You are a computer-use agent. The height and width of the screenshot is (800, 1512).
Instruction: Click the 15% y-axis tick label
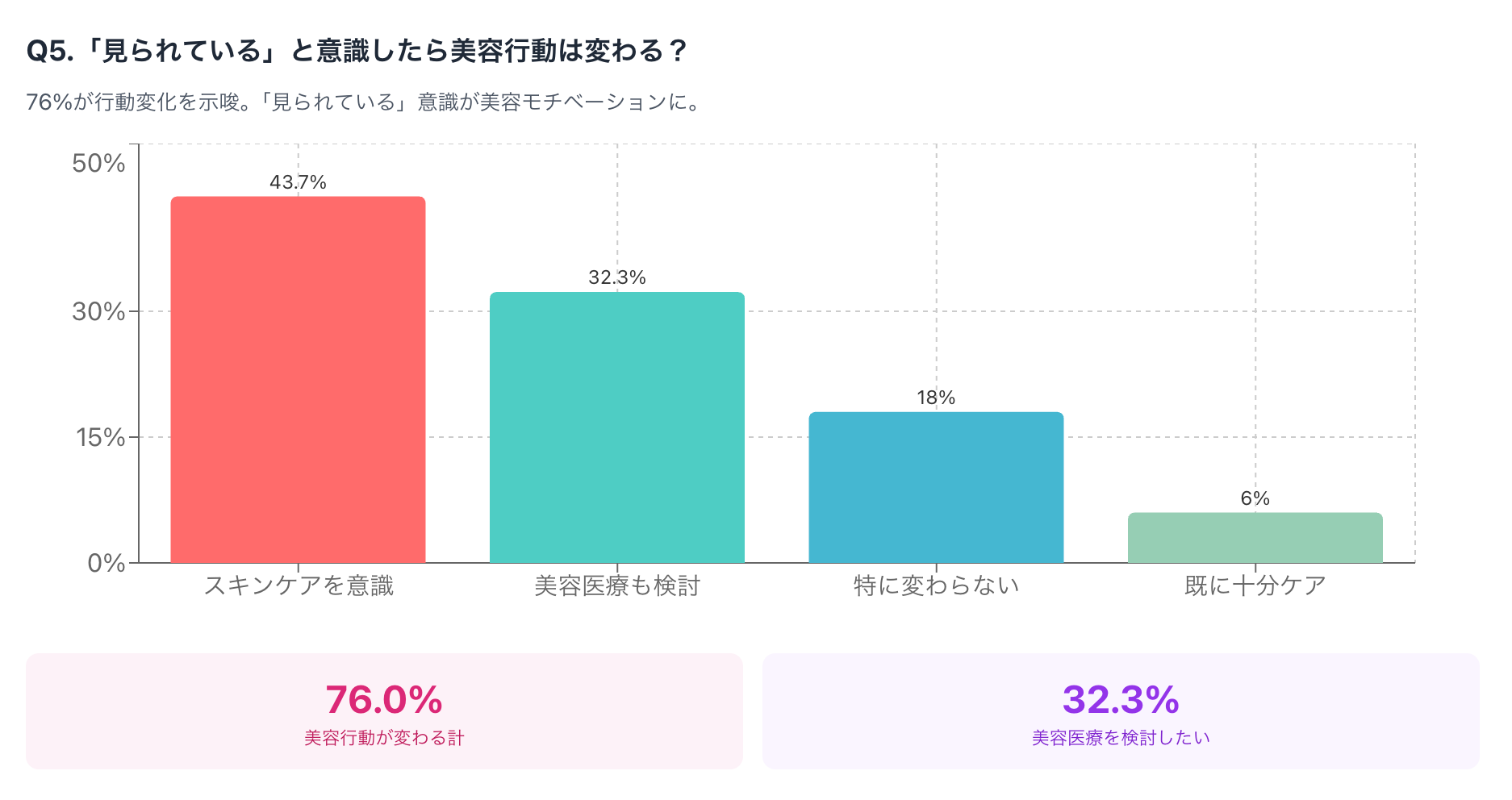pyautogui.click(x=100, y=437)
